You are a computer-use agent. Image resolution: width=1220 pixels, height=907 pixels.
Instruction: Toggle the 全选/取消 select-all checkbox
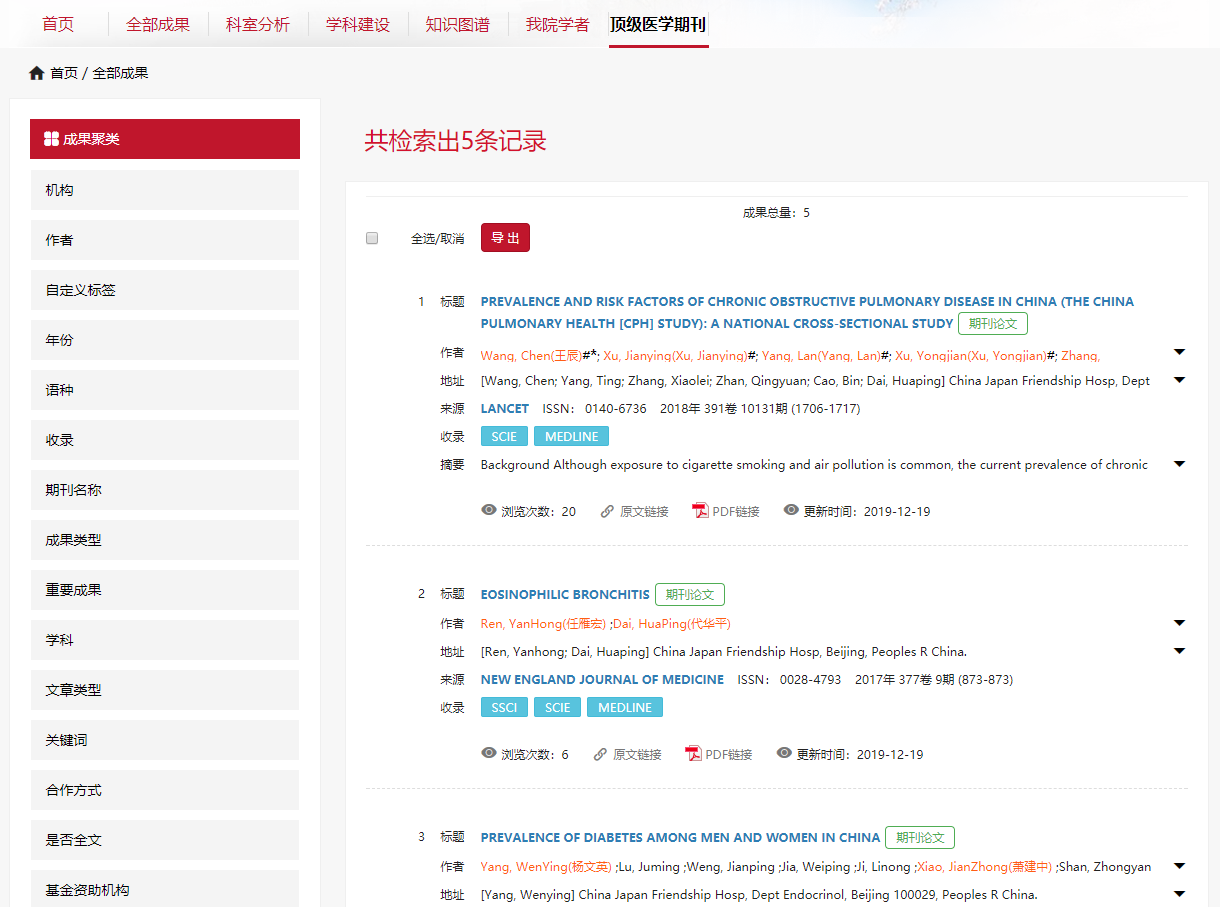pyautogui.click(x=372, y=238)
